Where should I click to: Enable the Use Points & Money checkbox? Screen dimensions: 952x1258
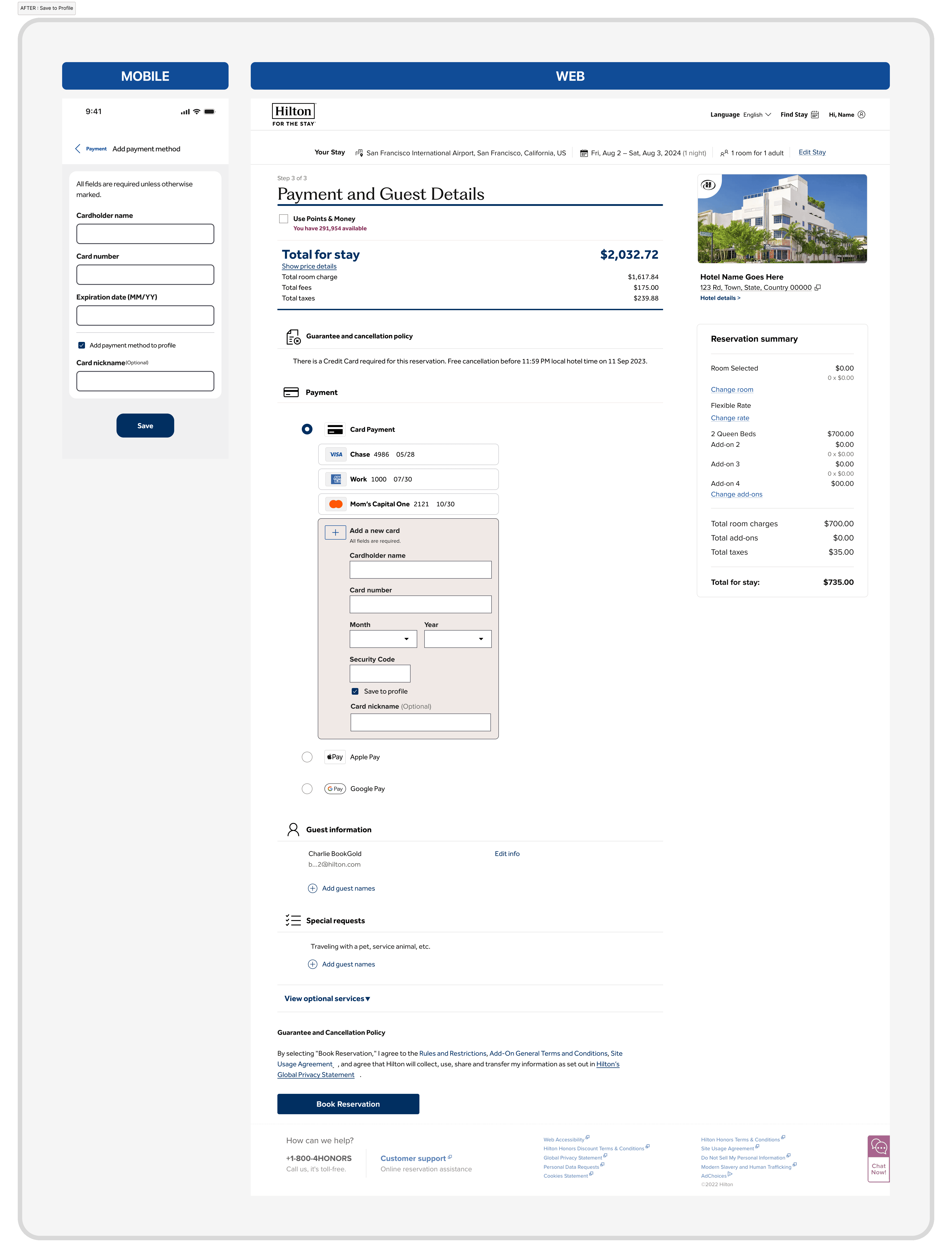tap(284, 219)
